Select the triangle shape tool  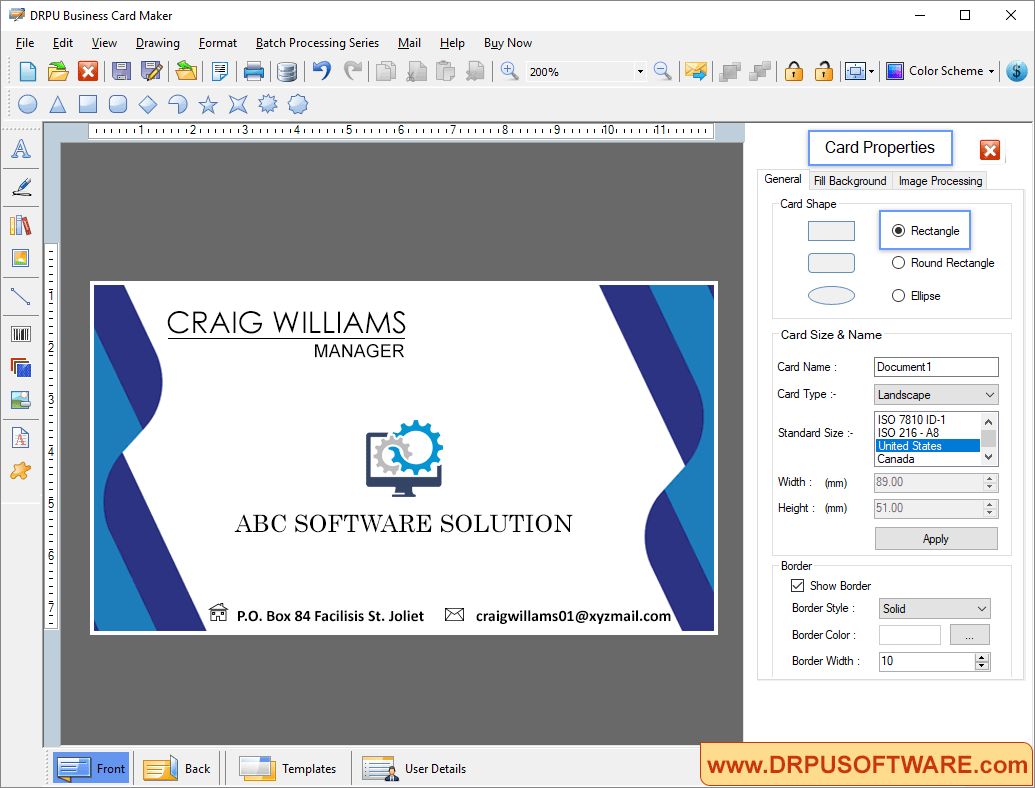[x=58, y=104]
